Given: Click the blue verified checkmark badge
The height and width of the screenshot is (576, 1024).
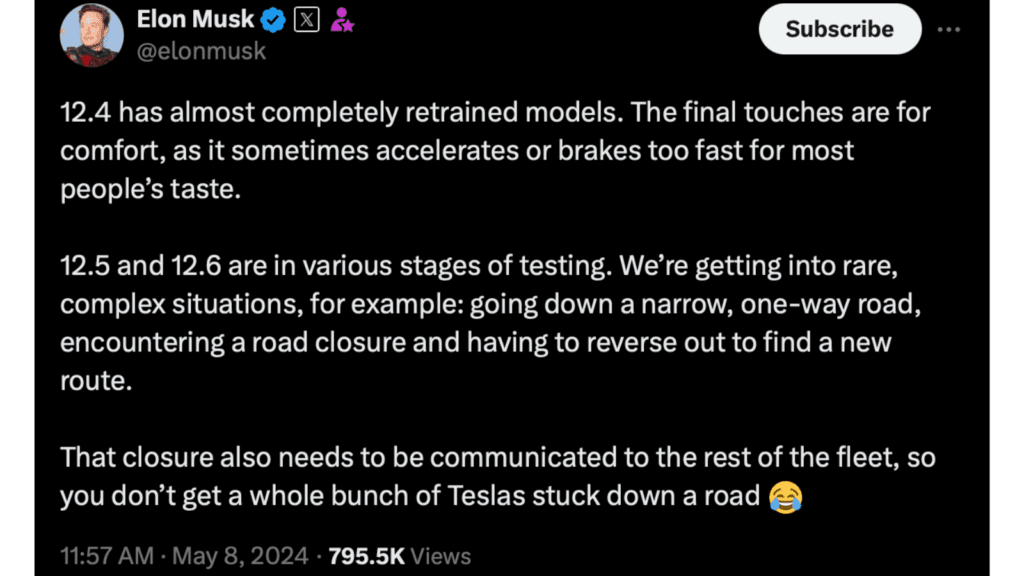Looking at the screenshot, I should 272,18.
